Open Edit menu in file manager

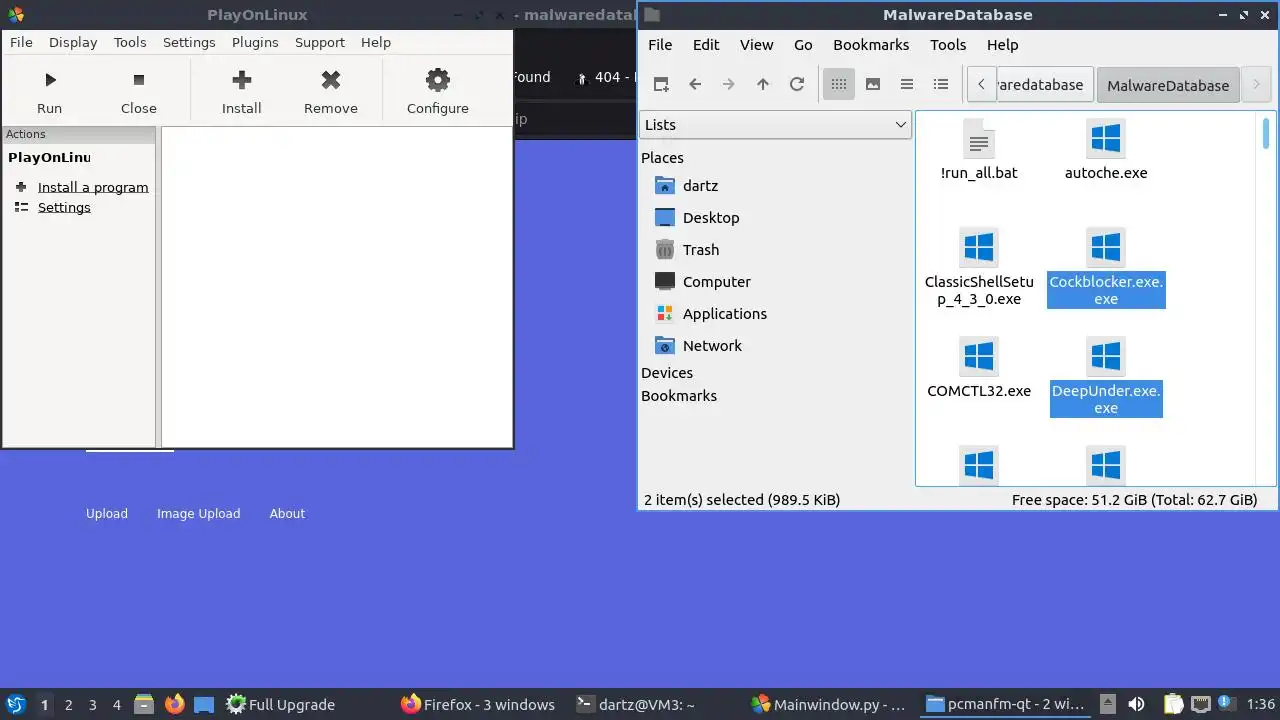(706, 44)
